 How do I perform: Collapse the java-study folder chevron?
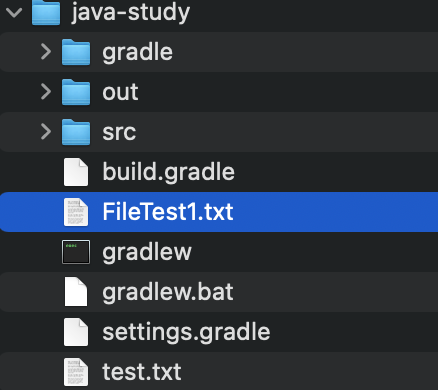[x=14, y=13]
